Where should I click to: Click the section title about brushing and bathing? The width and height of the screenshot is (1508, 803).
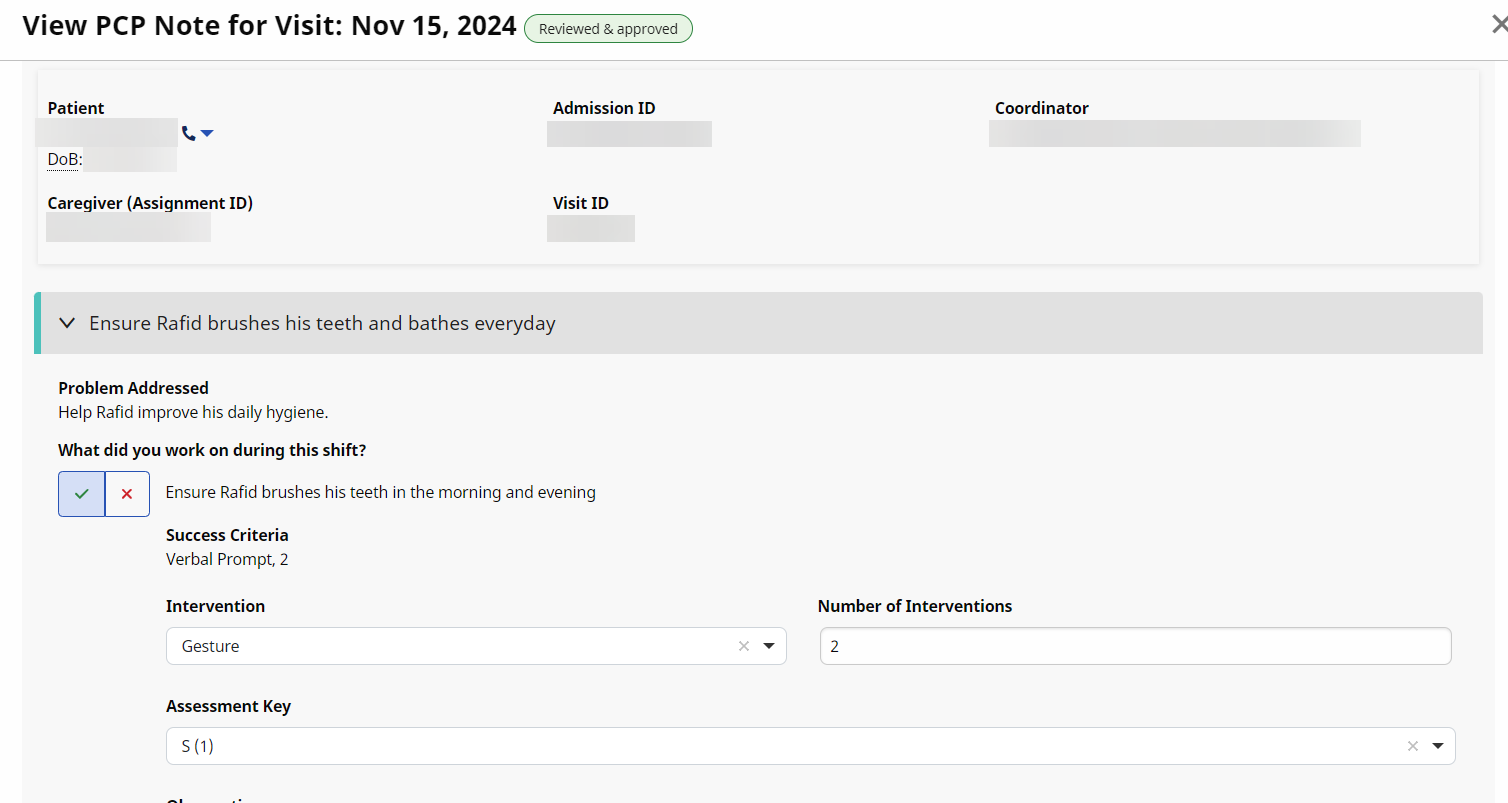pos(322,323)
